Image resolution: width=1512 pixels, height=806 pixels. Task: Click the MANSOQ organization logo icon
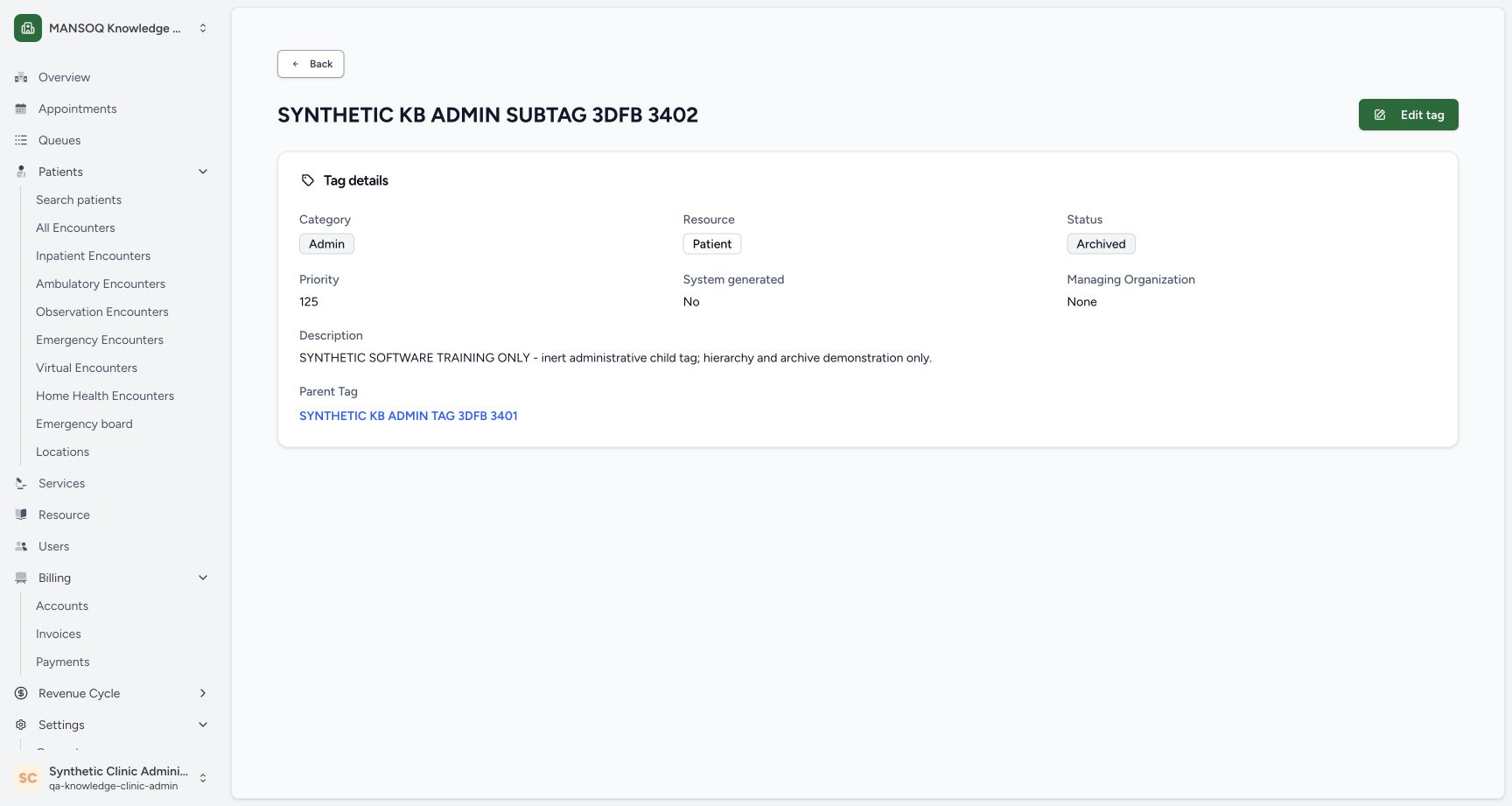[28, 28]
